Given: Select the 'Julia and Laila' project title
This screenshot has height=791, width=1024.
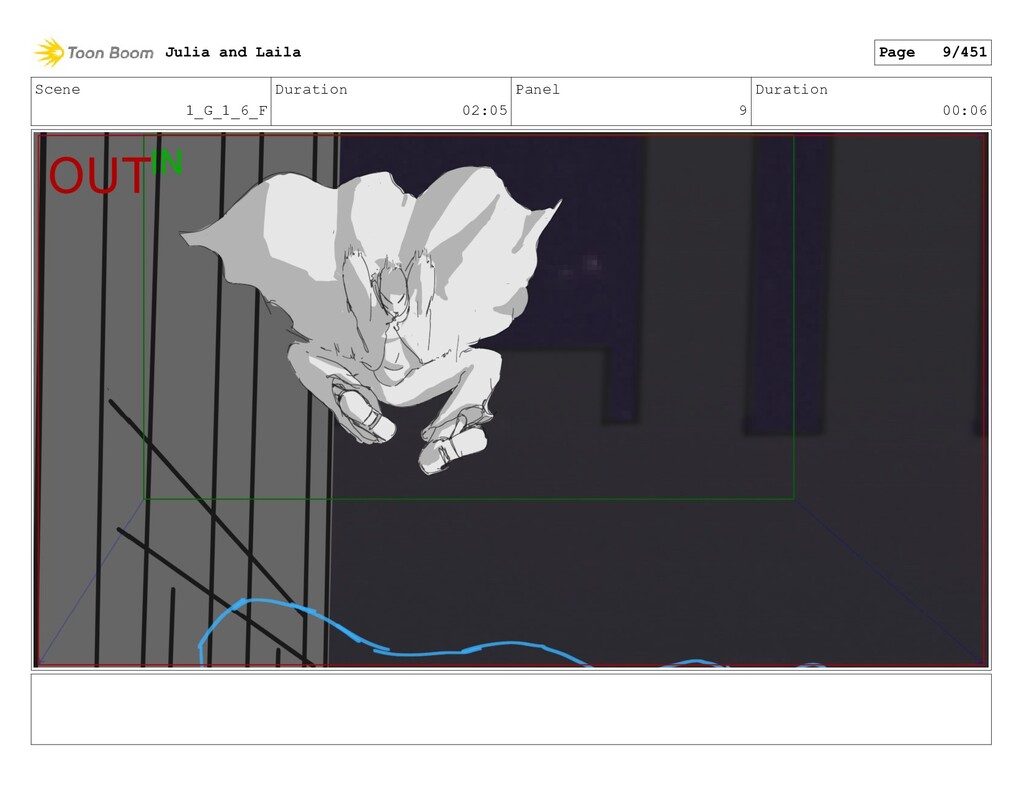Looking at the screenshot, I should click(232, 52).
